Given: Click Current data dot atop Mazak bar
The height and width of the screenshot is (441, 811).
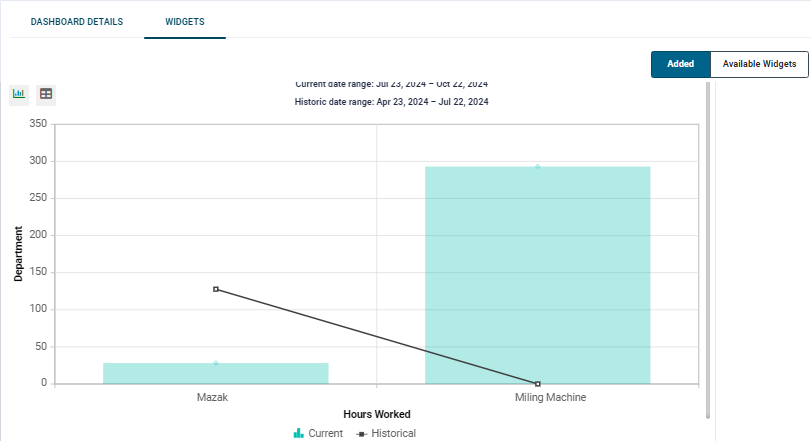Looking at the screenshot, I should [216, 363].
